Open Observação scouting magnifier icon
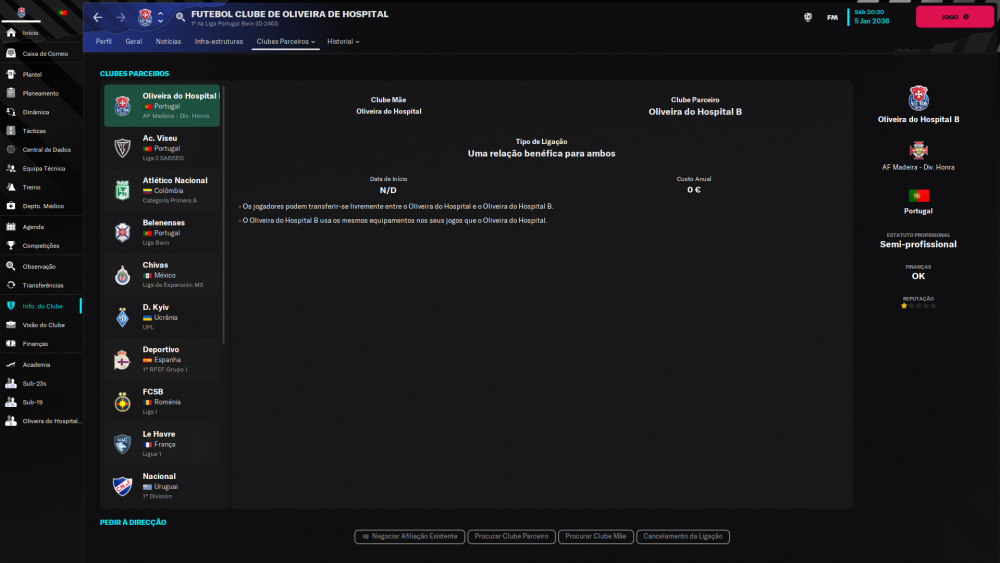The image size is (1000, 563). point(11,267)
